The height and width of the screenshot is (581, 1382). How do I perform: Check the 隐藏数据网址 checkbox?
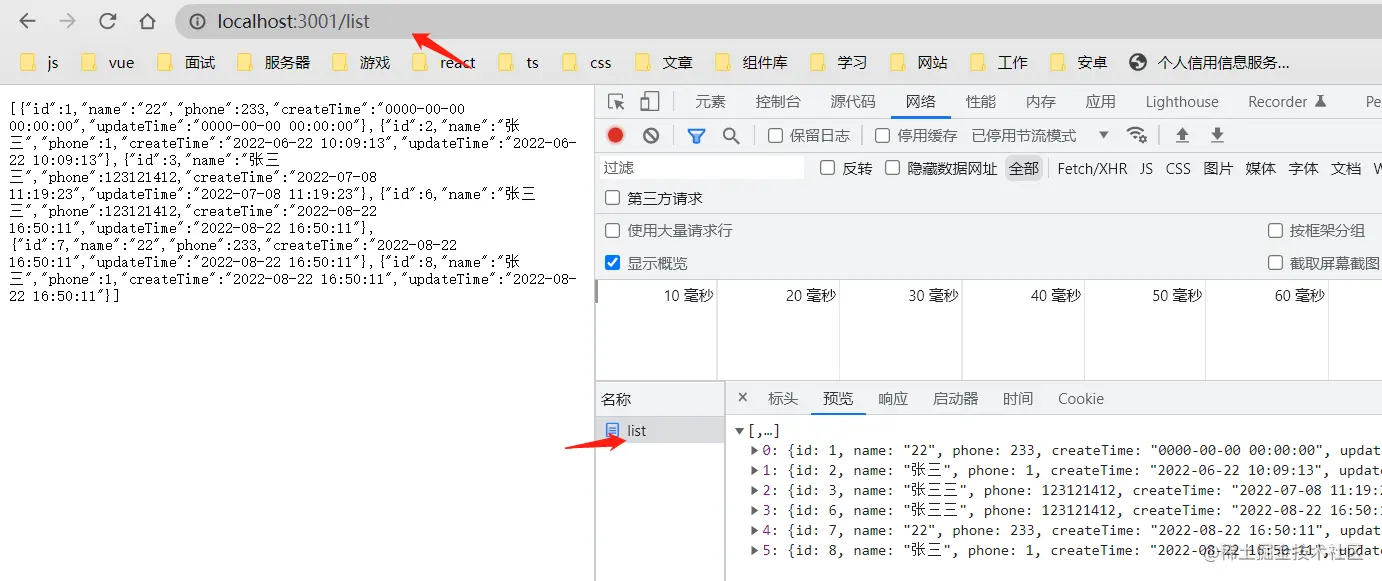(x=892, y=168)
